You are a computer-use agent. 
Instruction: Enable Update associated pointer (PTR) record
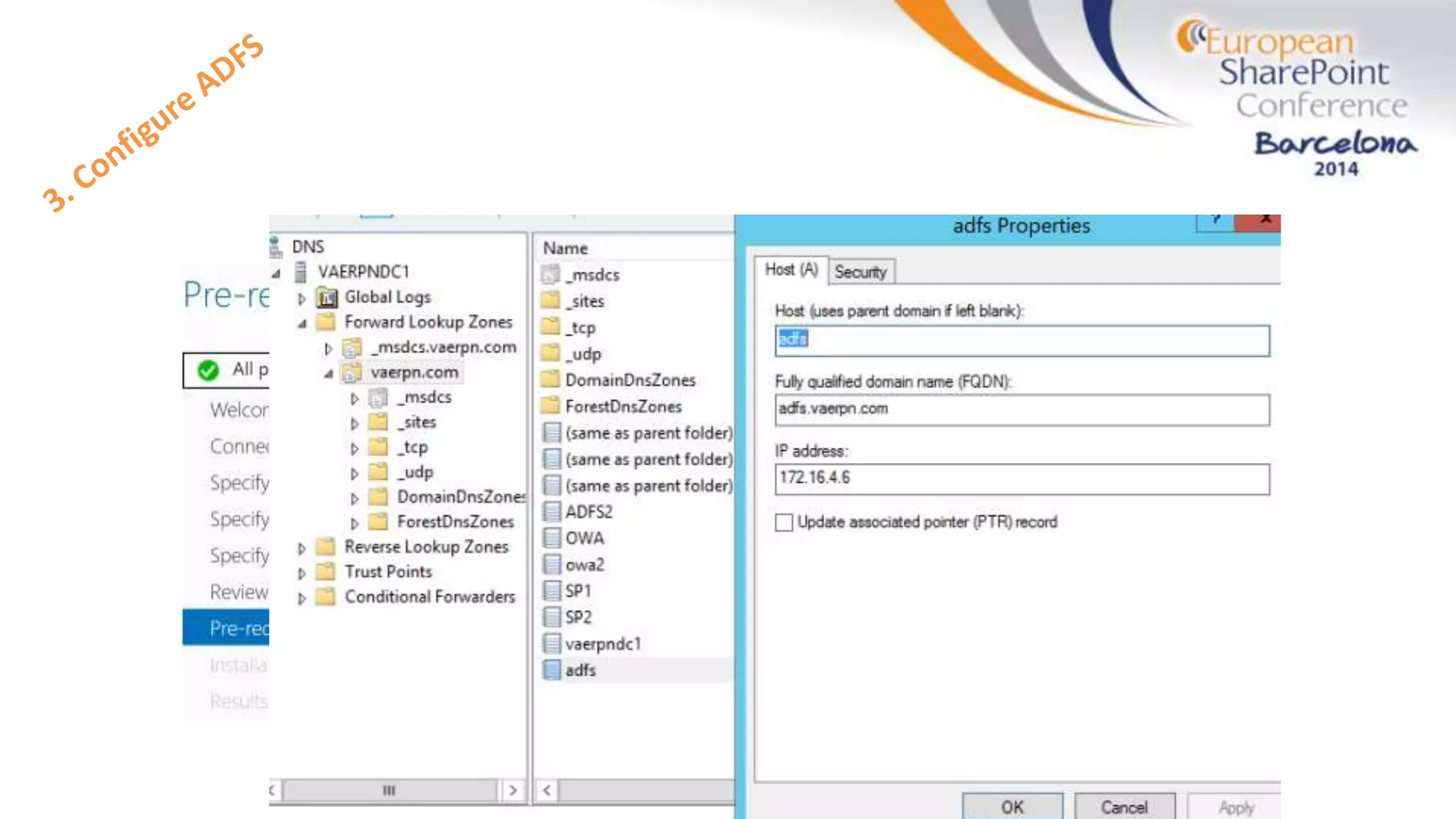coord(783,523)
